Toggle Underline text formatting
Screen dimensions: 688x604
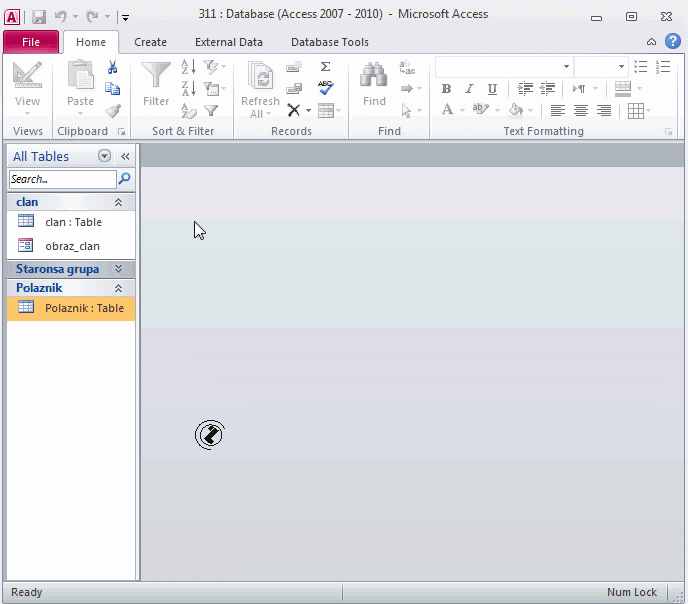pos(490,89)
